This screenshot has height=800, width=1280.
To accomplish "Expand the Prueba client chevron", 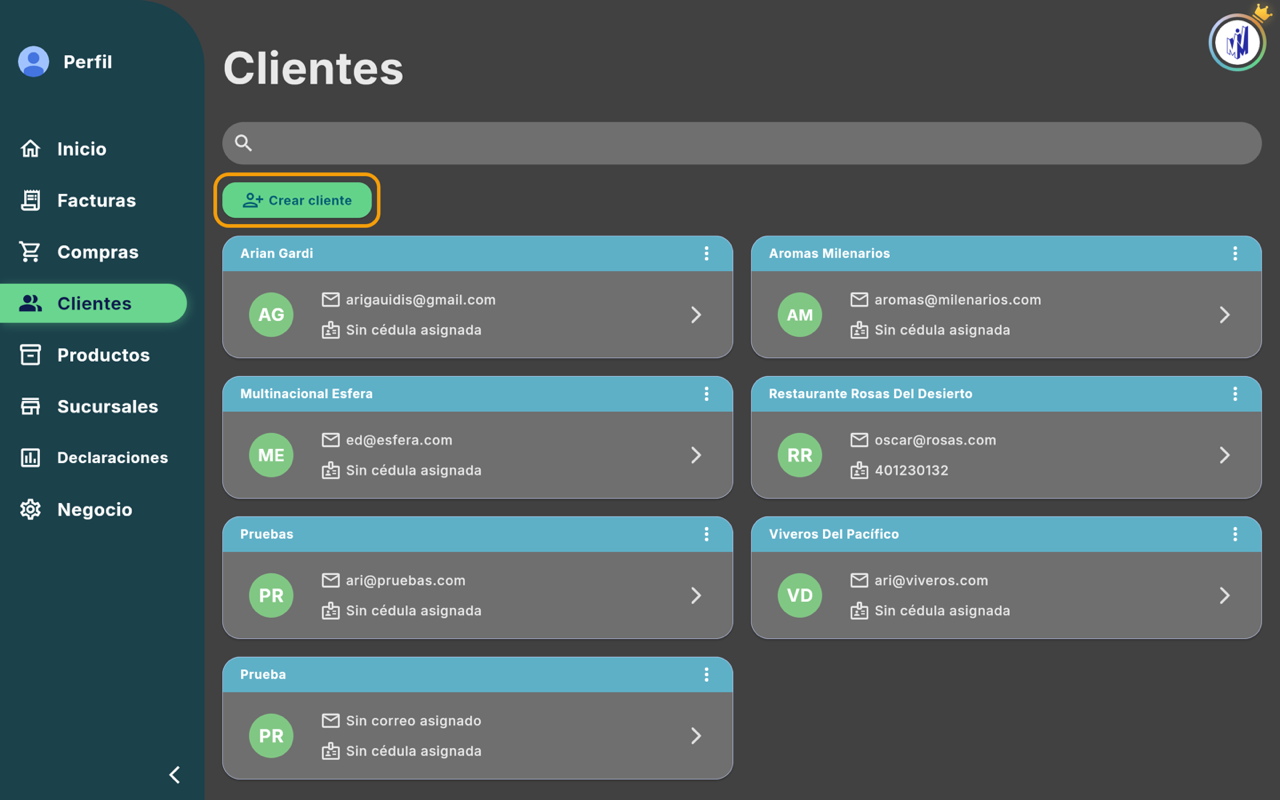I will point(696,736).
